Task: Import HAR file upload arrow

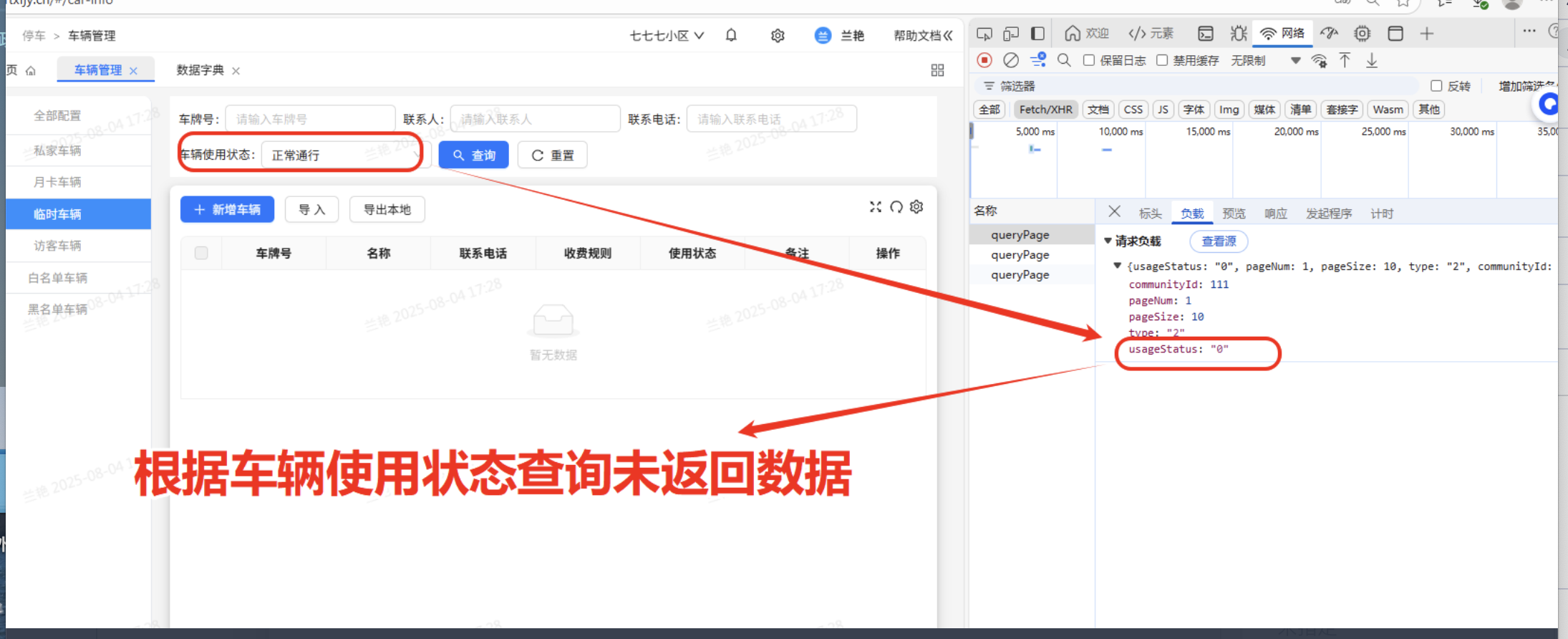Action: pos(1345,60)
